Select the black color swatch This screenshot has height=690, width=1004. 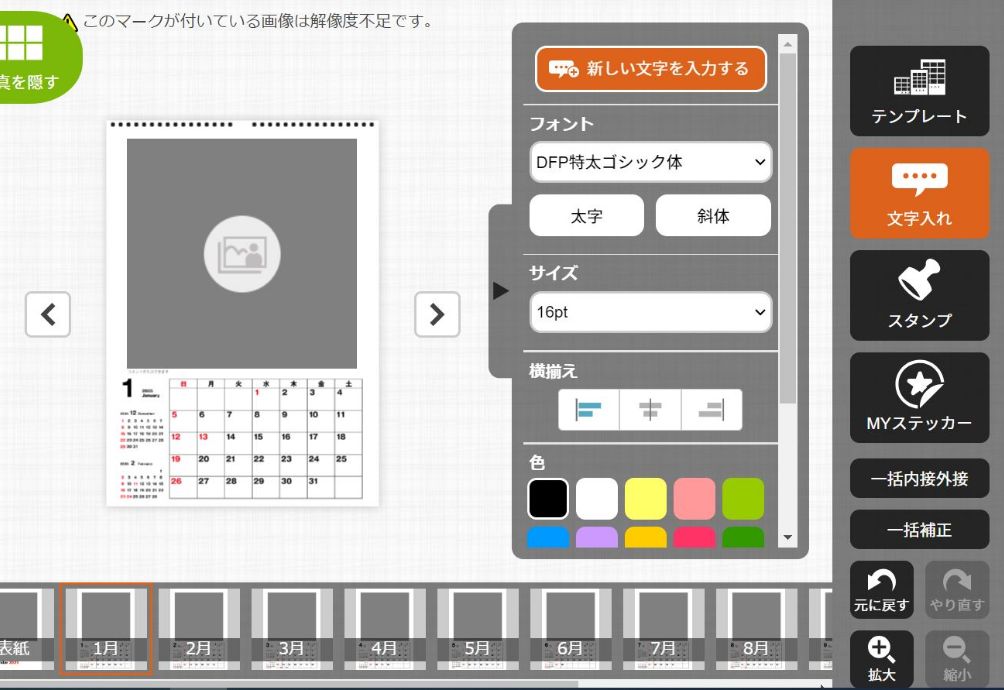tap(548, 499)
